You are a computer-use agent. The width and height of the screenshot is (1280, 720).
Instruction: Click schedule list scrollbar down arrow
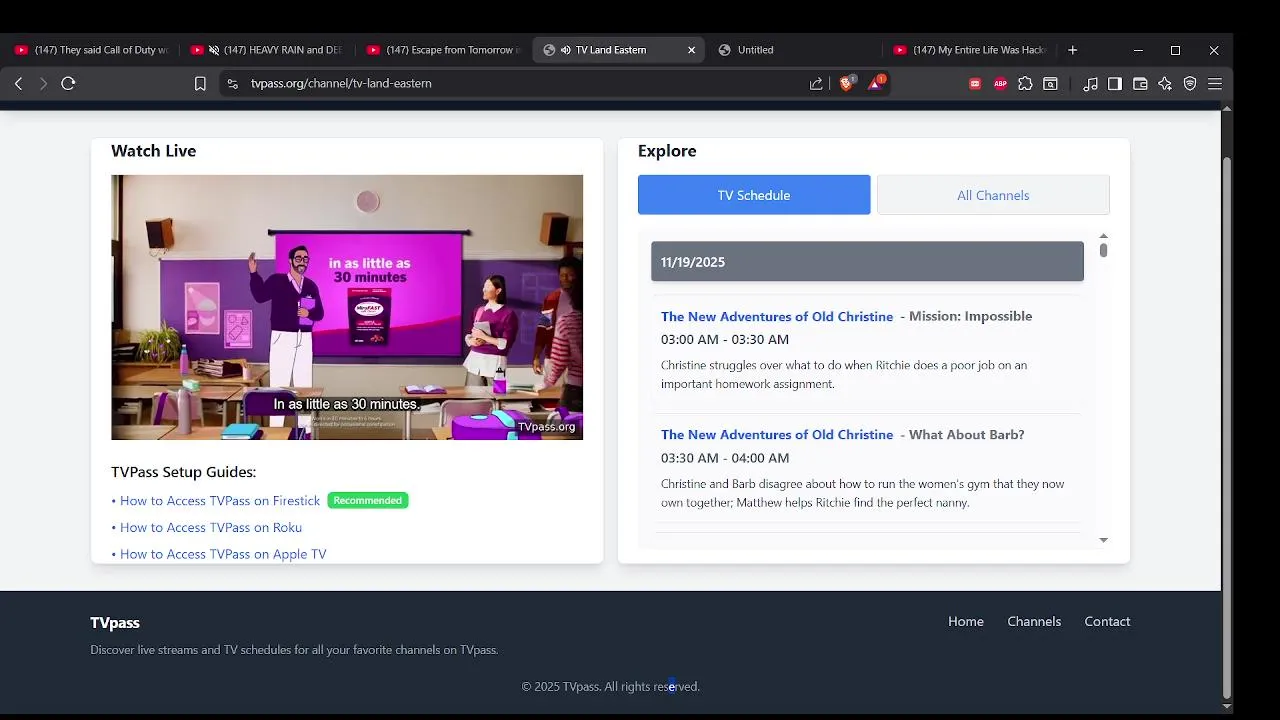click(1103, 540)
